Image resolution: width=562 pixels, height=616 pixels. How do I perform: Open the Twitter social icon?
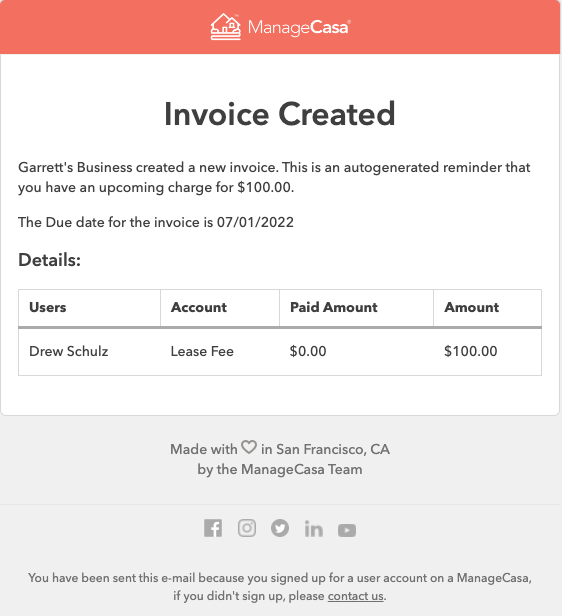[280, 528]
